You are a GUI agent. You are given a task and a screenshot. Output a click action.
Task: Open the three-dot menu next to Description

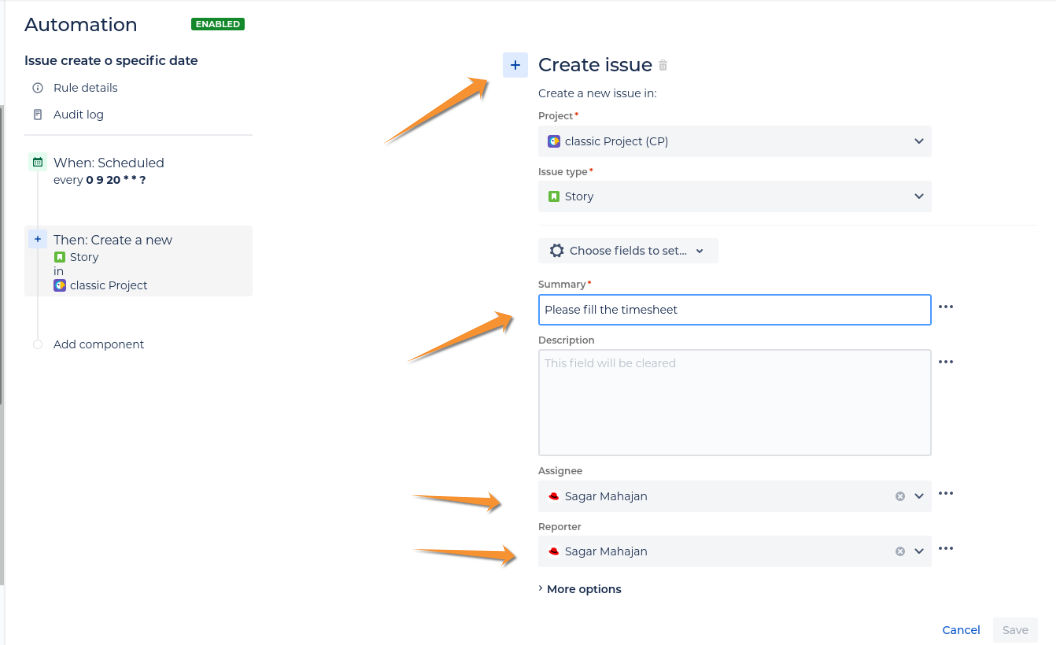[946, 362]
